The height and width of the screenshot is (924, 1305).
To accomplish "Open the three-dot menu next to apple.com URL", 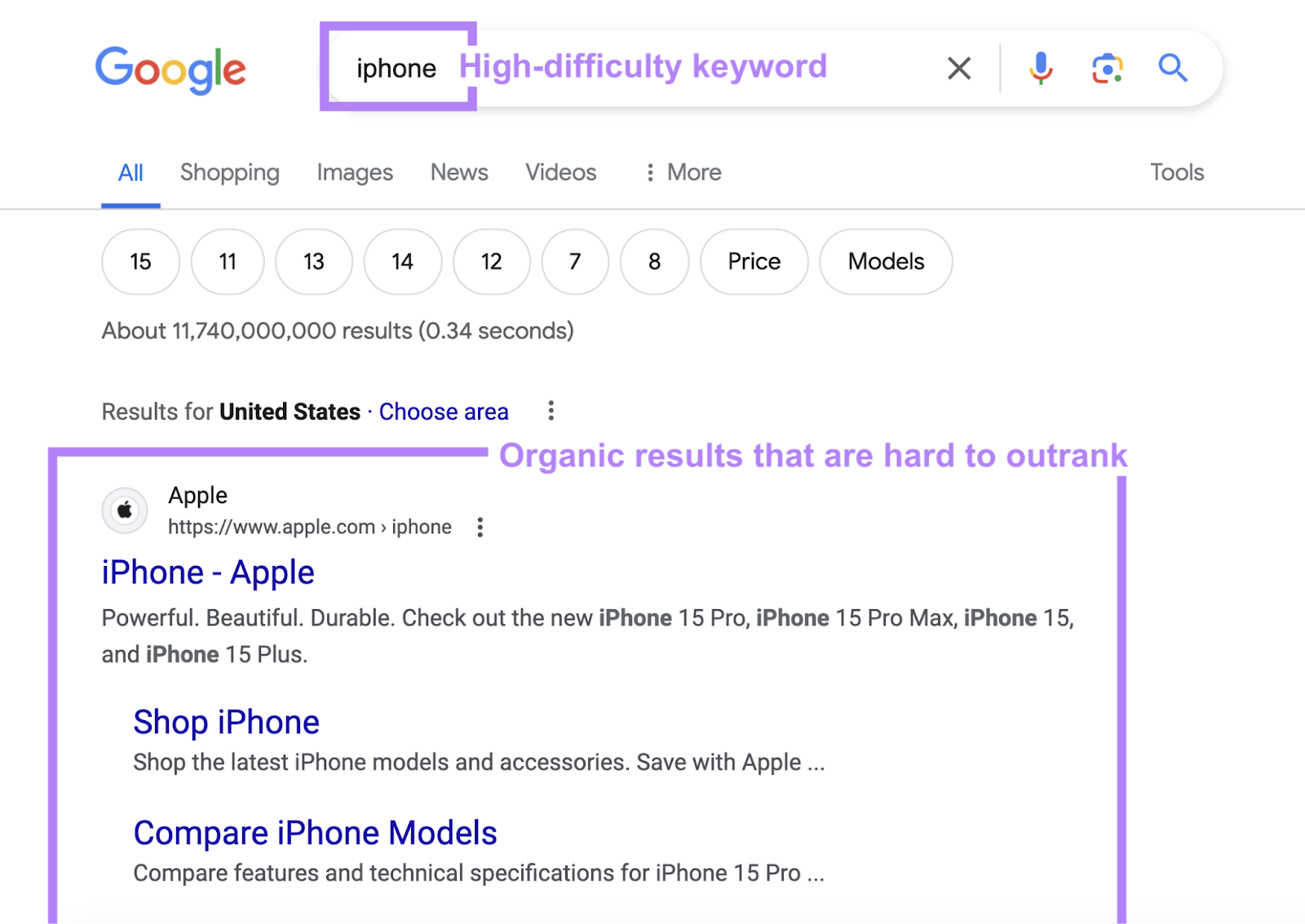I will [x=480, y=527].
